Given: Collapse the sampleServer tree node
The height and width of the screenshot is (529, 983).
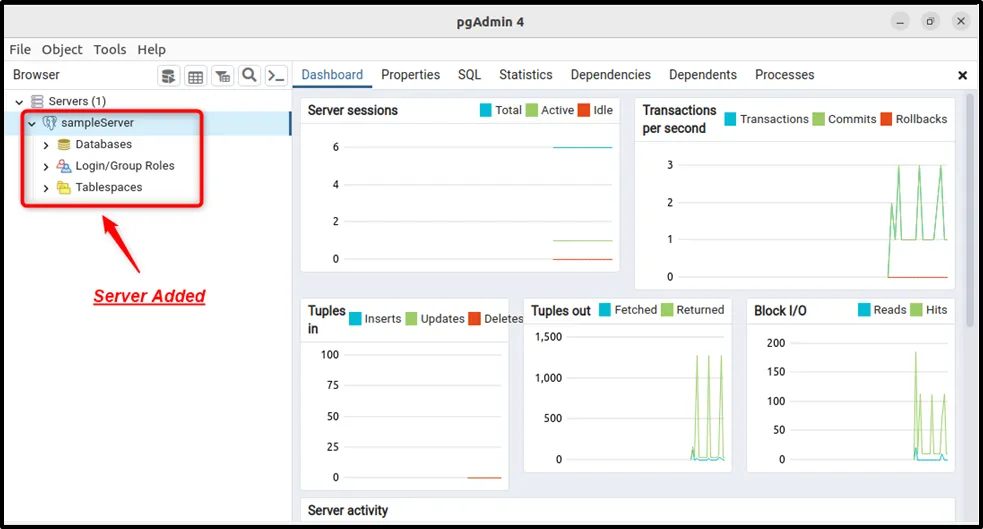Looking at the screenshot, I should point(32,123).
